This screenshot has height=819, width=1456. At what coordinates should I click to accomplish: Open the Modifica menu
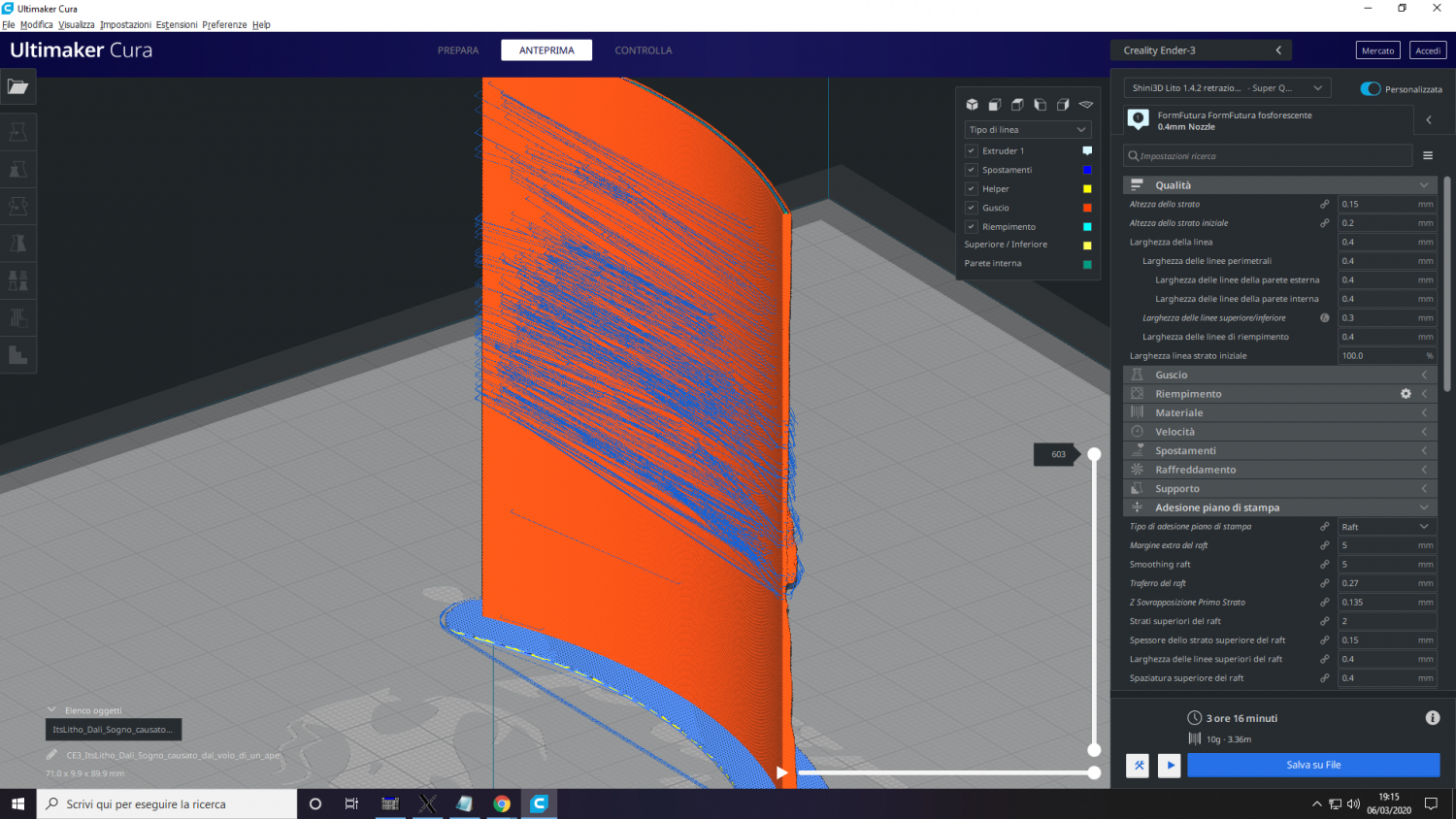click(37, 25)
